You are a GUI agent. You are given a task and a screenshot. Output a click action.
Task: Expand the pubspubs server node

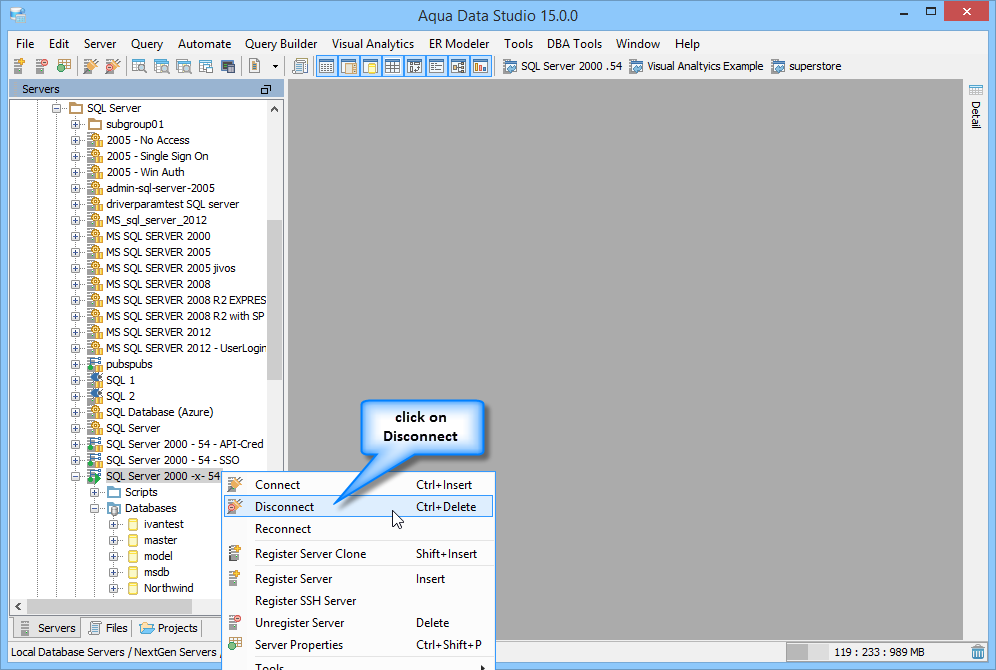pos(76,364)
